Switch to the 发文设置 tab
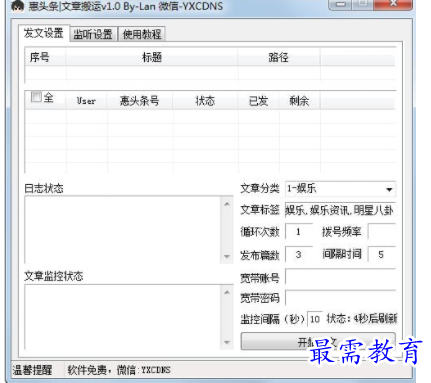The height and width of the screenshot is (383, 431). click(x=44, y=33)
